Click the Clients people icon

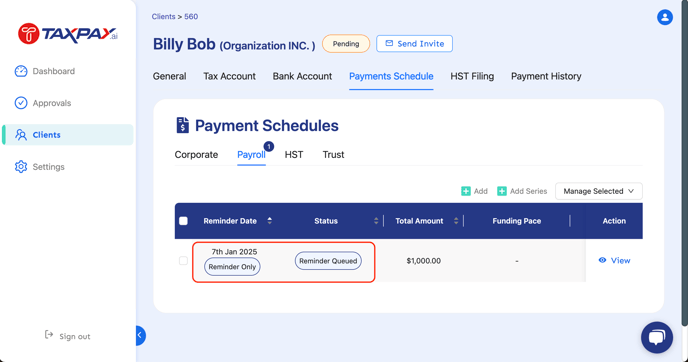[x=21, y=135]
